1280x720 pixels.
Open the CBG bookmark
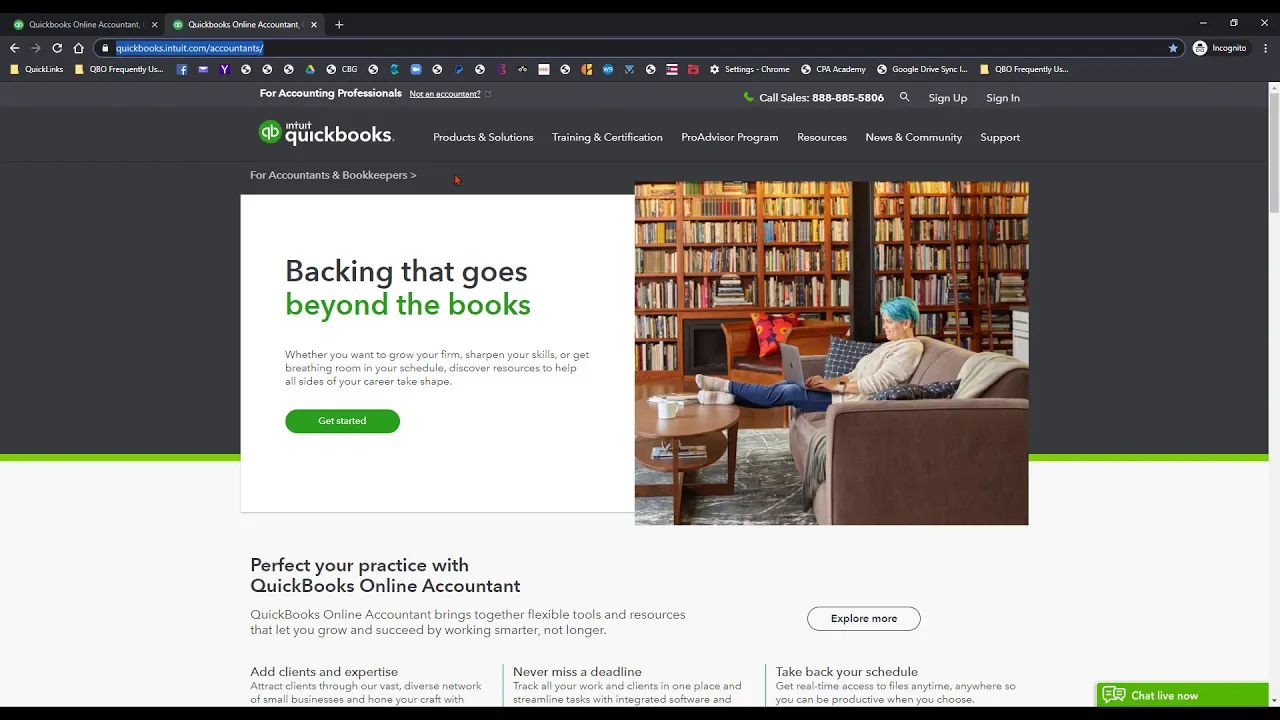coord(342,69)
